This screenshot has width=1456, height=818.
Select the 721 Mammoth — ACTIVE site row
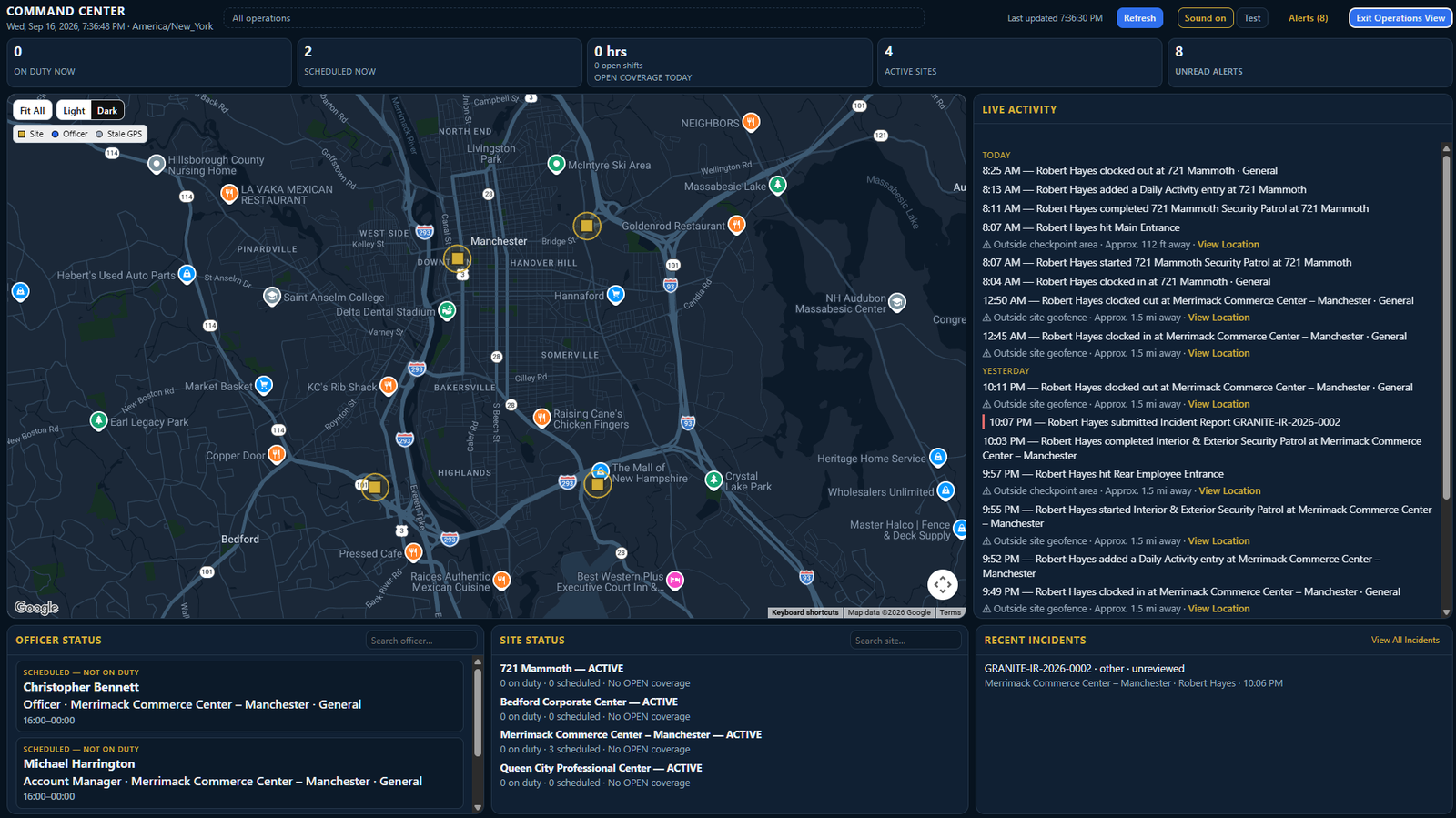click(x=728, y=675)
